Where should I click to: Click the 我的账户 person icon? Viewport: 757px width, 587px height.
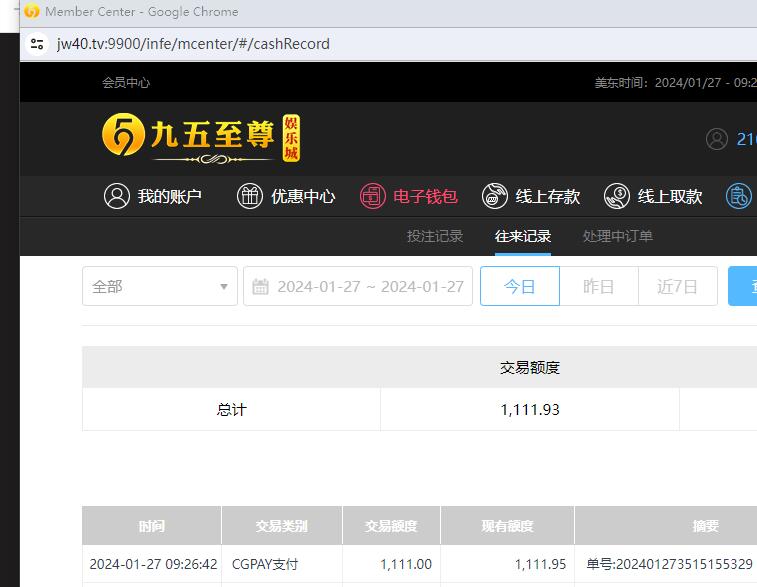pyautogui.click(x=117, y=196)
